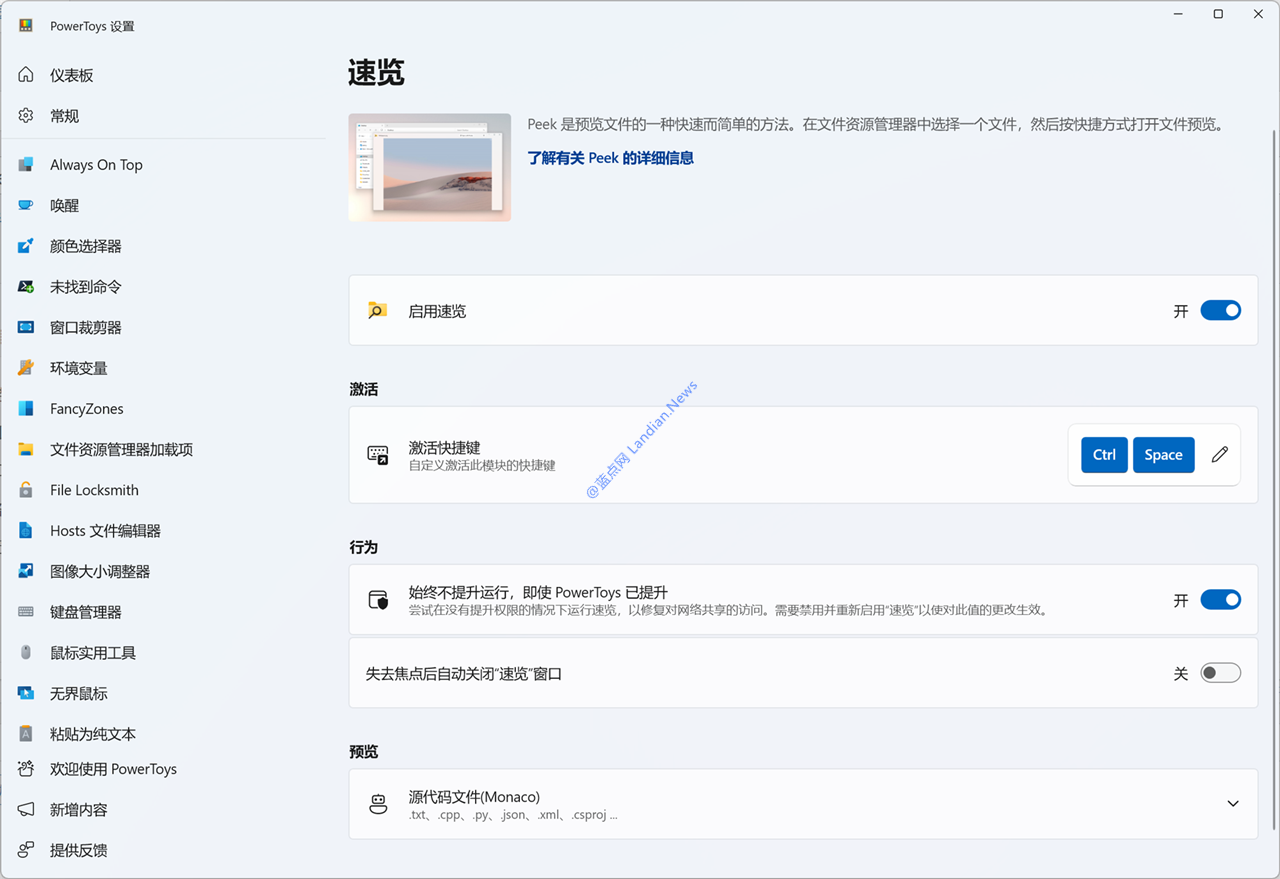The height and width of the screenshot is (879, 1280).
Task: Open 了解有关 Peek 的详细信息 link
Action: 611,158
